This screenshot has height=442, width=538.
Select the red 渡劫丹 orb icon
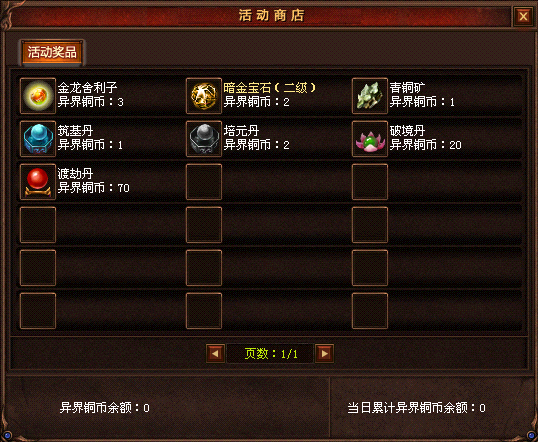[x=38, y=182]
